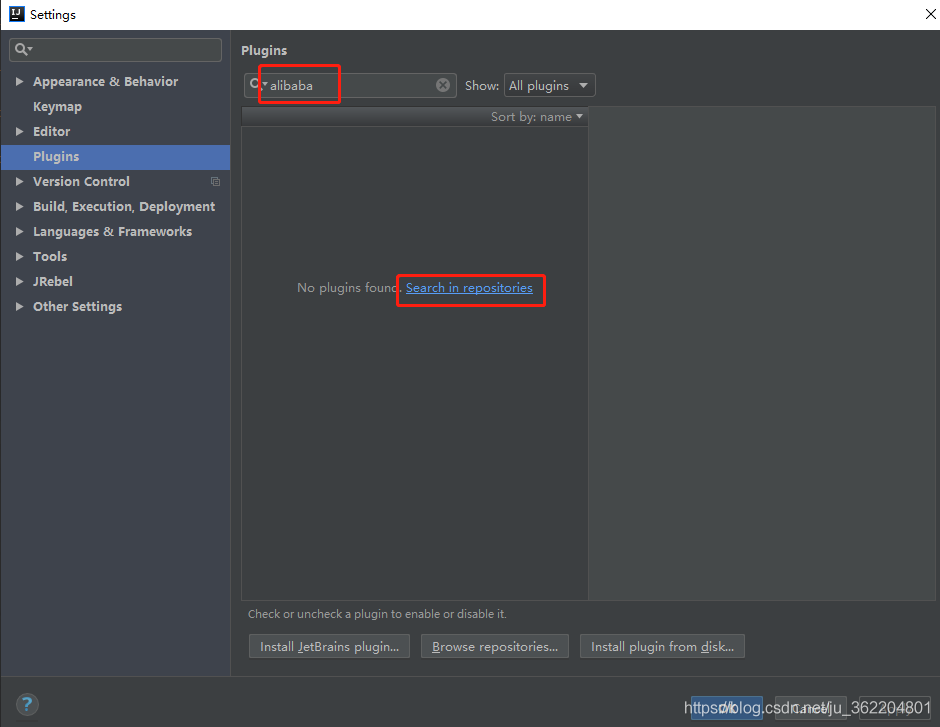The image size is (940, 727).
Task: Select Build, Execution, Deployment category
Action: click(124, 207)
